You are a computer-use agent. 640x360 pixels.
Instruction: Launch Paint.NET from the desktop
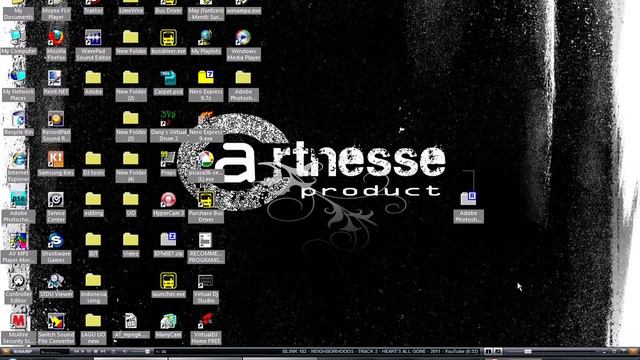(x=56, y=78)
